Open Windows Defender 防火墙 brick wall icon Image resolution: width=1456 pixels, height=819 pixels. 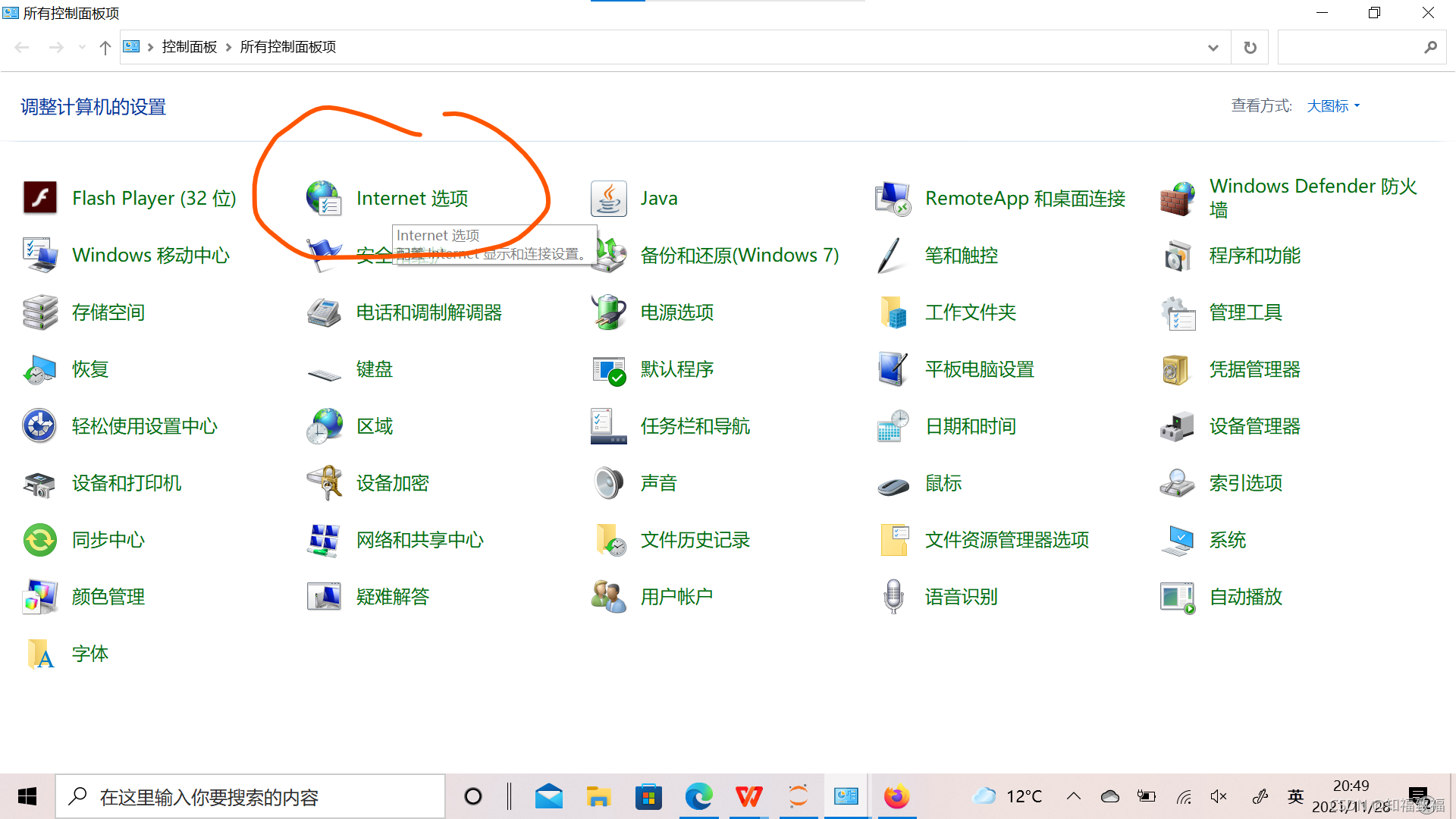click(x=1177, y=198)
